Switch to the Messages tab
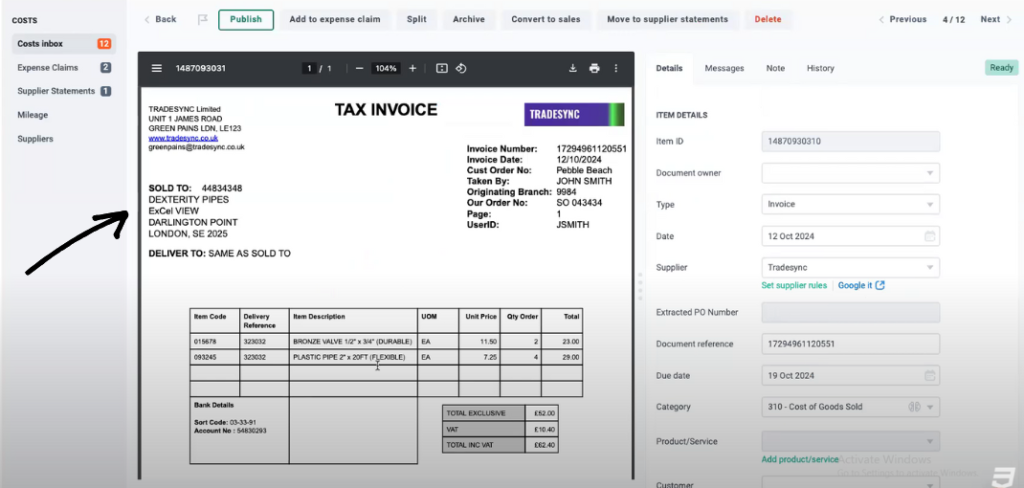This screenshot has height=488, width=1024. click(724, 68)
